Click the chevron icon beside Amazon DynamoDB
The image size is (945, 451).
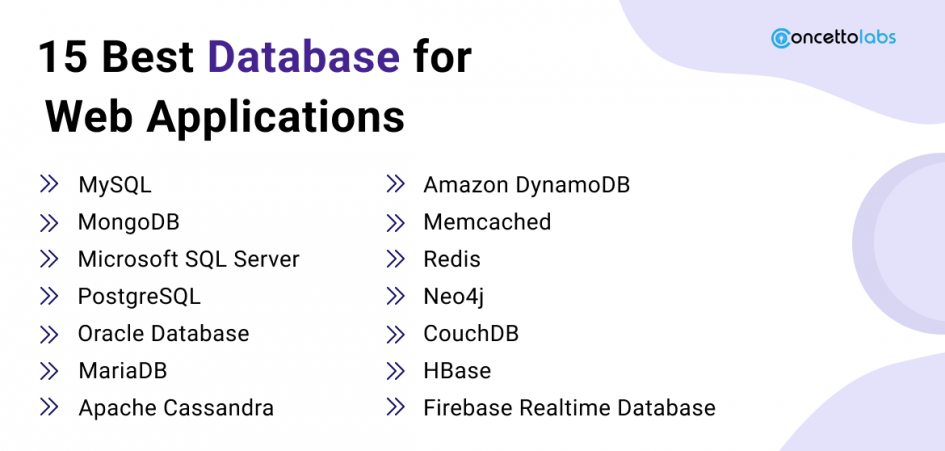[395, 184]
